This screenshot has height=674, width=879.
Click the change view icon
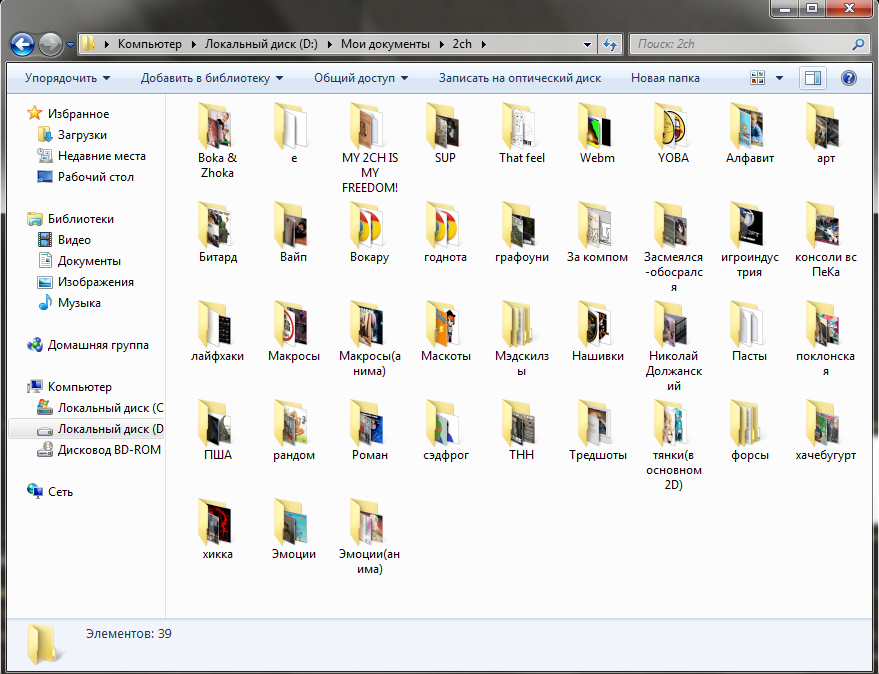pos(757,78)
